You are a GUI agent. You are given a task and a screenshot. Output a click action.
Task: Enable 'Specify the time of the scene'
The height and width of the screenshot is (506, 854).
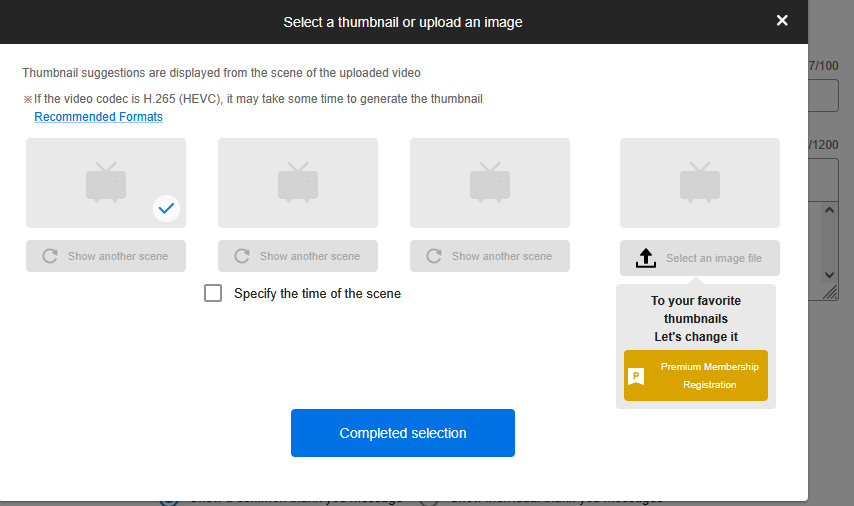213,293
